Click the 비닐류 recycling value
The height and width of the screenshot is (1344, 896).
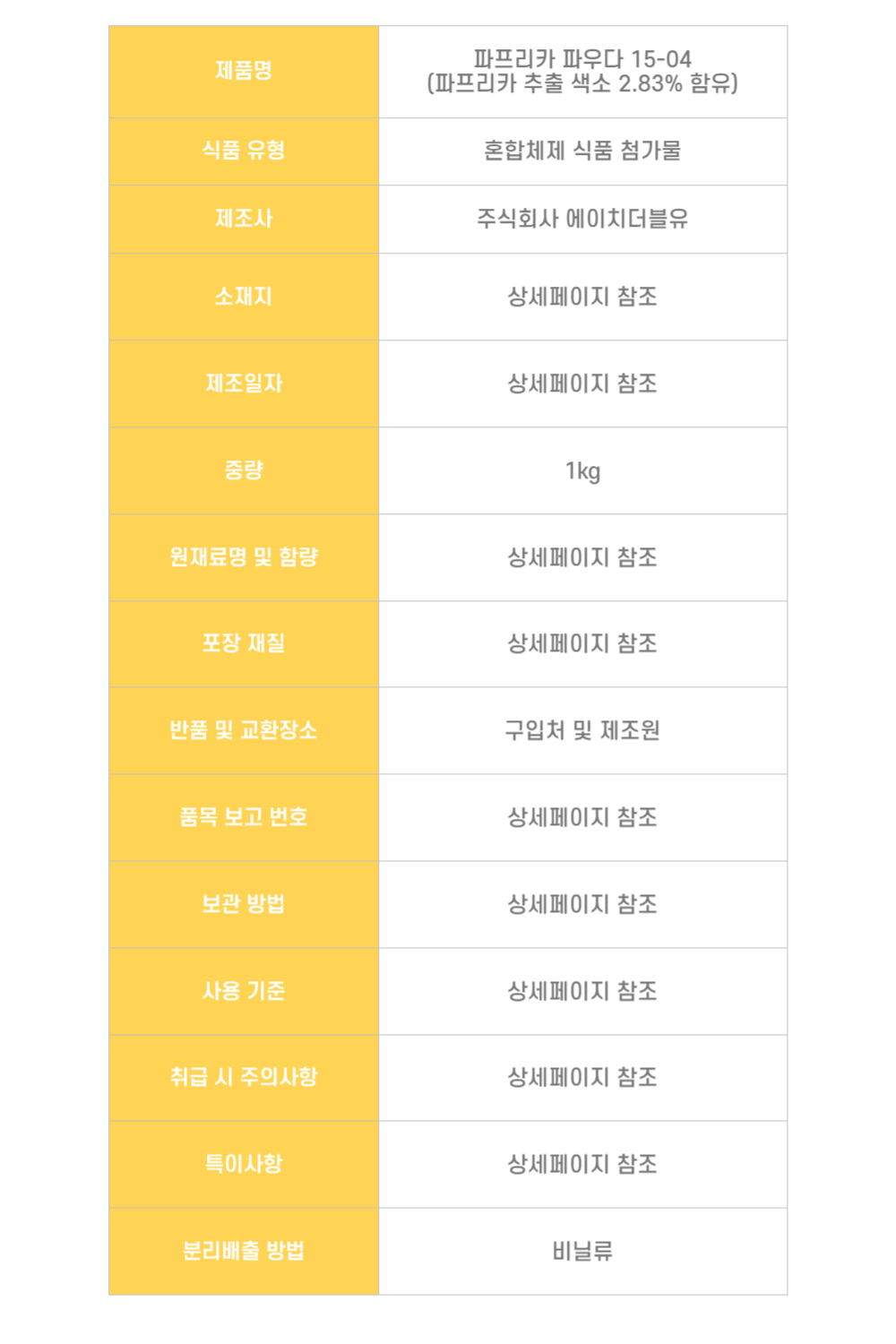click(582, 1251)
